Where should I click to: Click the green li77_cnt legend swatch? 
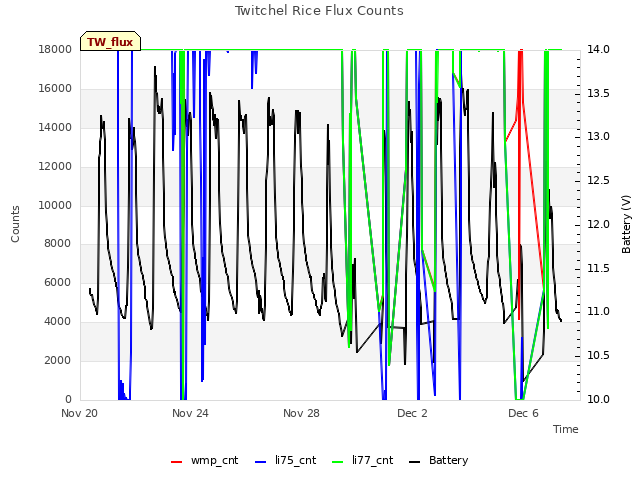[338, 462]
